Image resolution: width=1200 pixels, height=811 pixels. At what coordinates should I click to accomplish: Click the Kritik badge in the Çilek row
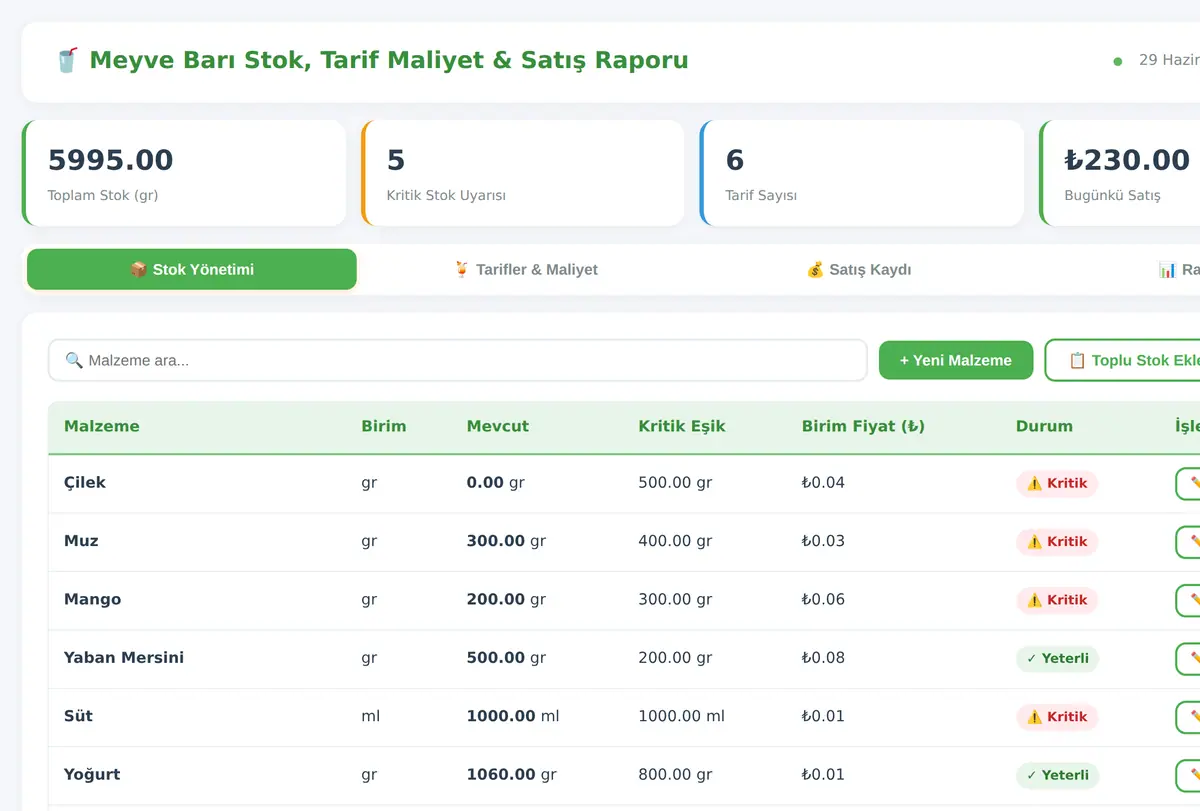[1057, 484]
